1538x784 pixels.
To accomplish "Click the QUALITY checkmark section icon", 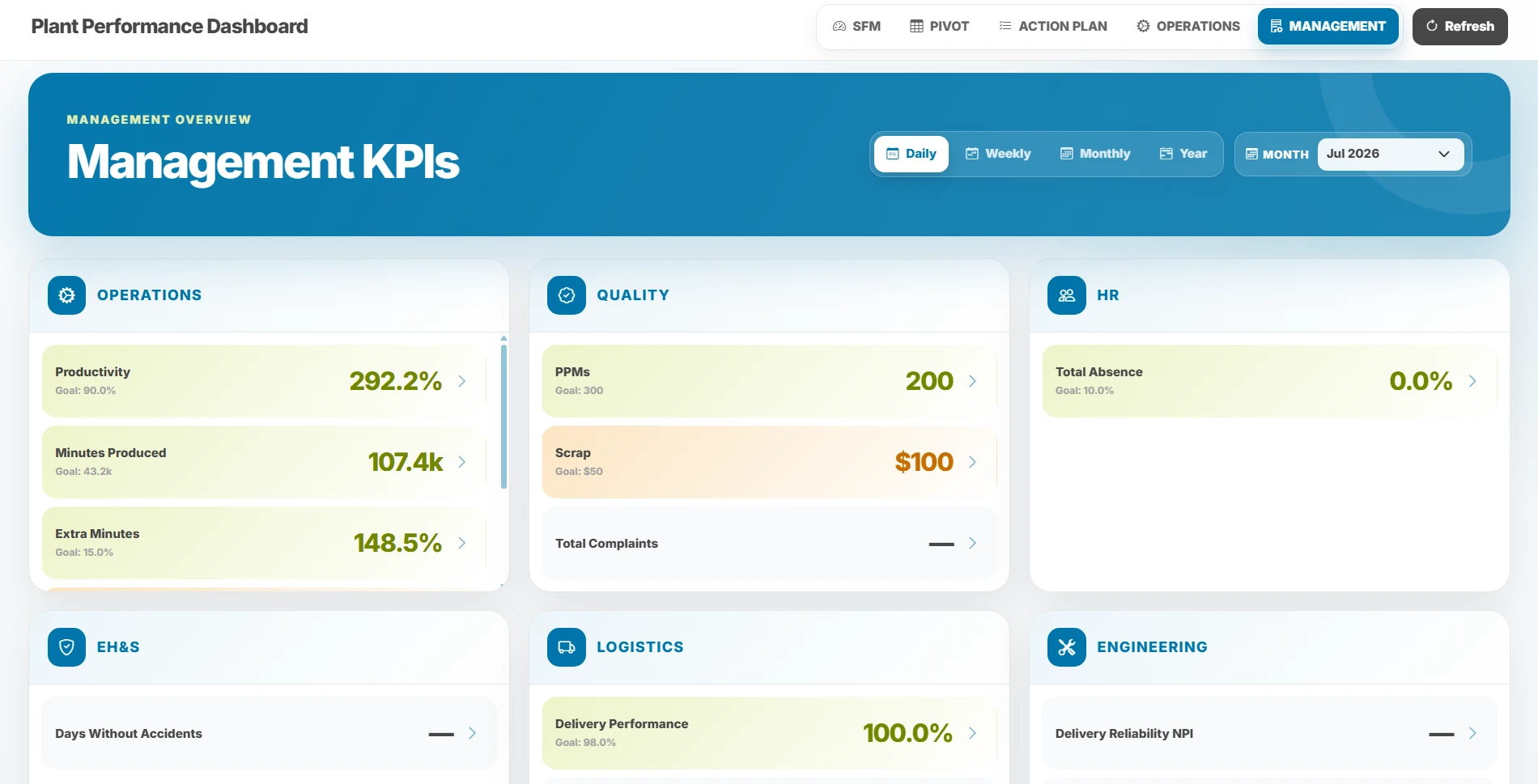I will click(567, 295).
